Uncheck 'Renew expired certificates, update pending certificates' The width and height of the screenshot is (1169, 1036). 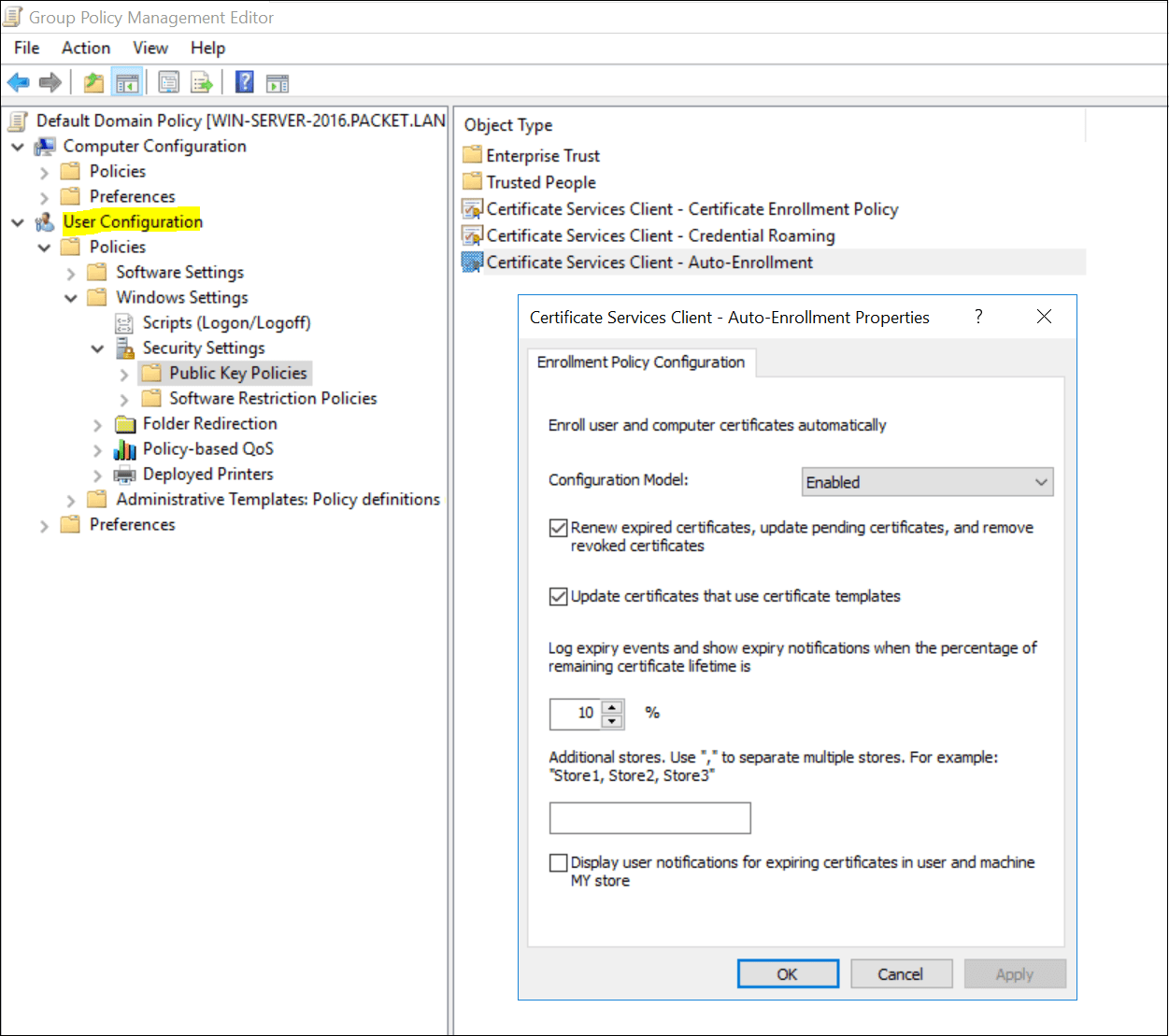[x=558, y=528]
